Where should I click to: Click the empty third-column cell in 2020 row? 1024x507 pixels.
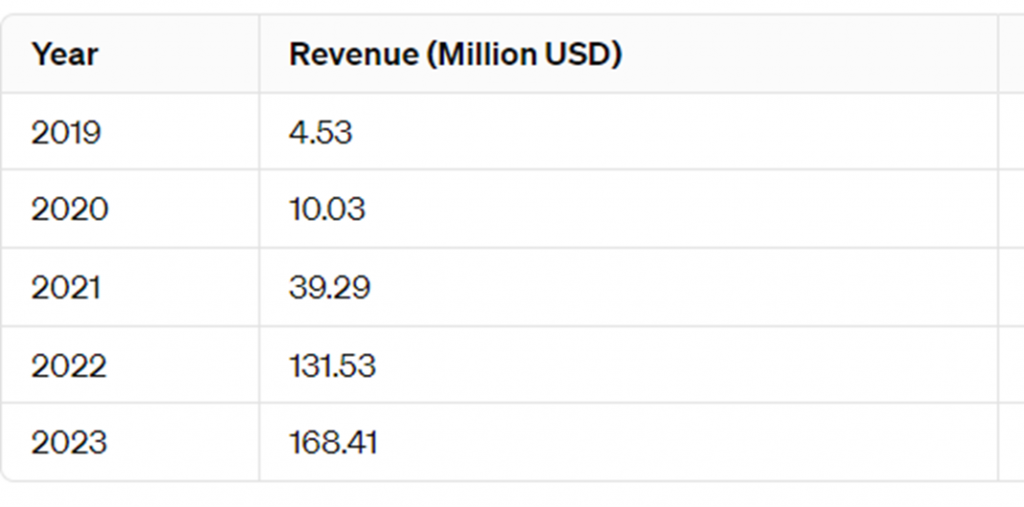(1011, 208)
